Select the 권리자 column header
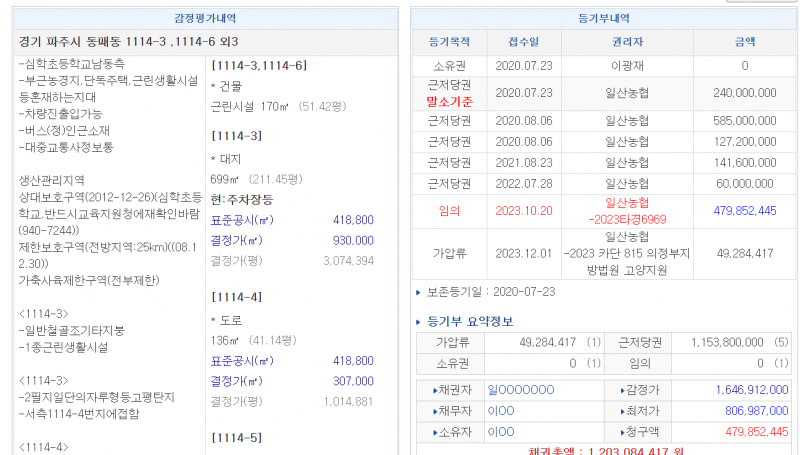 coord(627,42)
